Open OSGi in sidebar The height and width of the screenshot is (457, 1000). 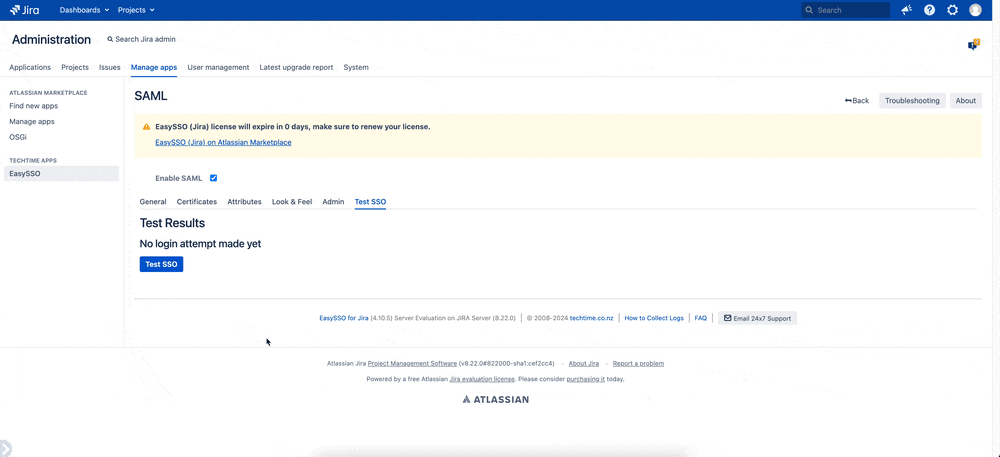pos(18,137)
